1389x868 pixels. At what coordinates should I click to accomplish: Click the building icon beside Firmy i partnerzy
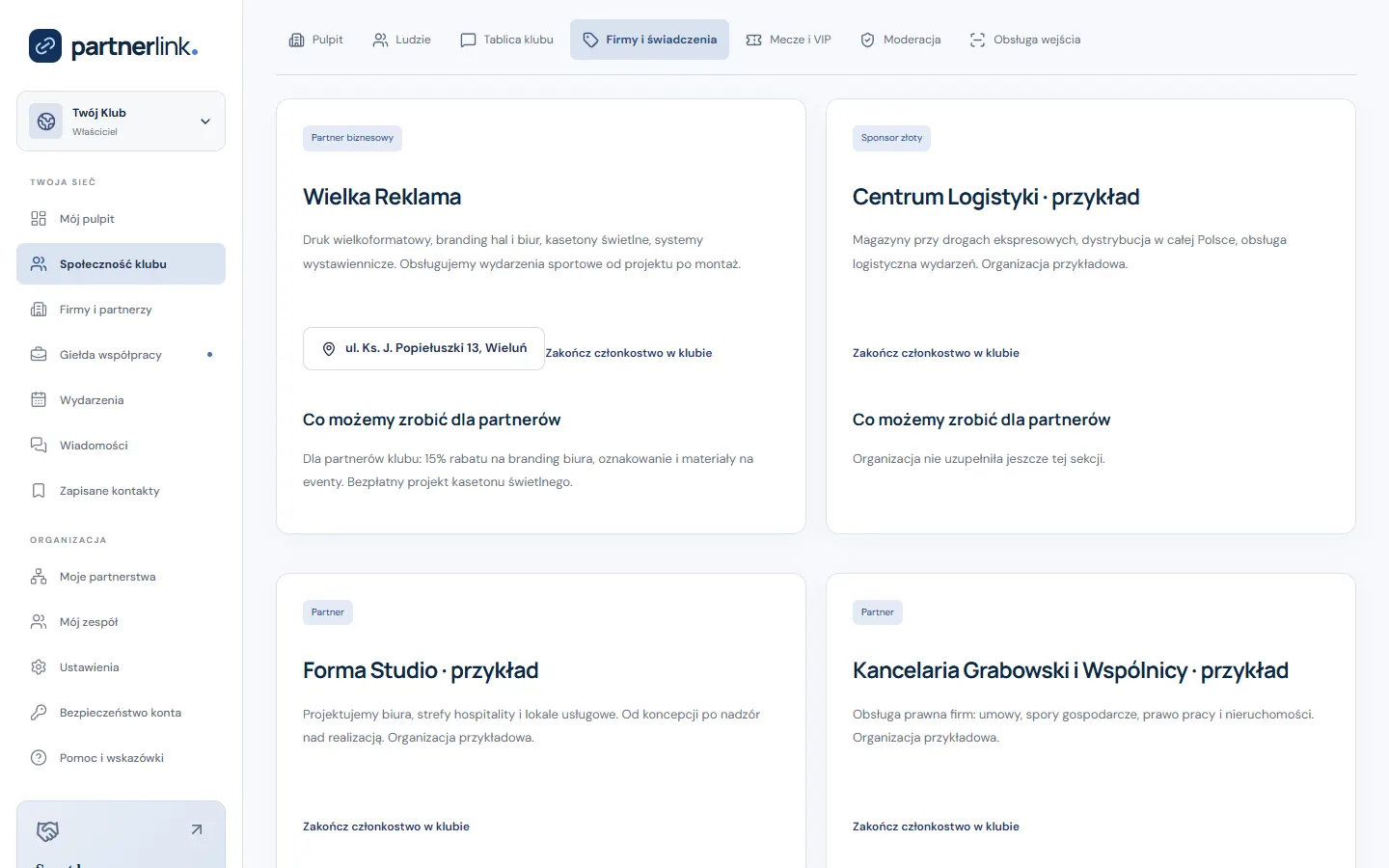coord(39,310)
